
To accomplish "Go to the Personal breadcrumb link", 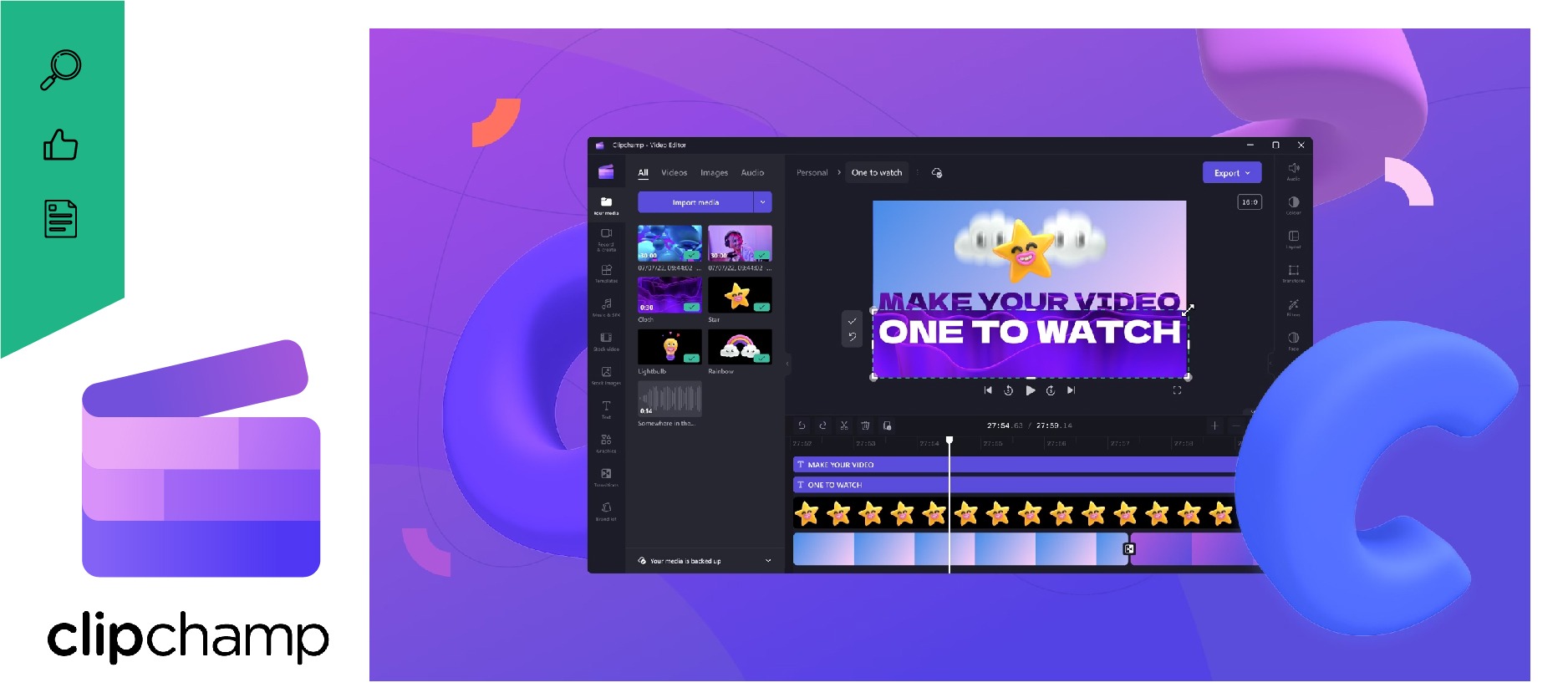I will [x=812, y=173].
